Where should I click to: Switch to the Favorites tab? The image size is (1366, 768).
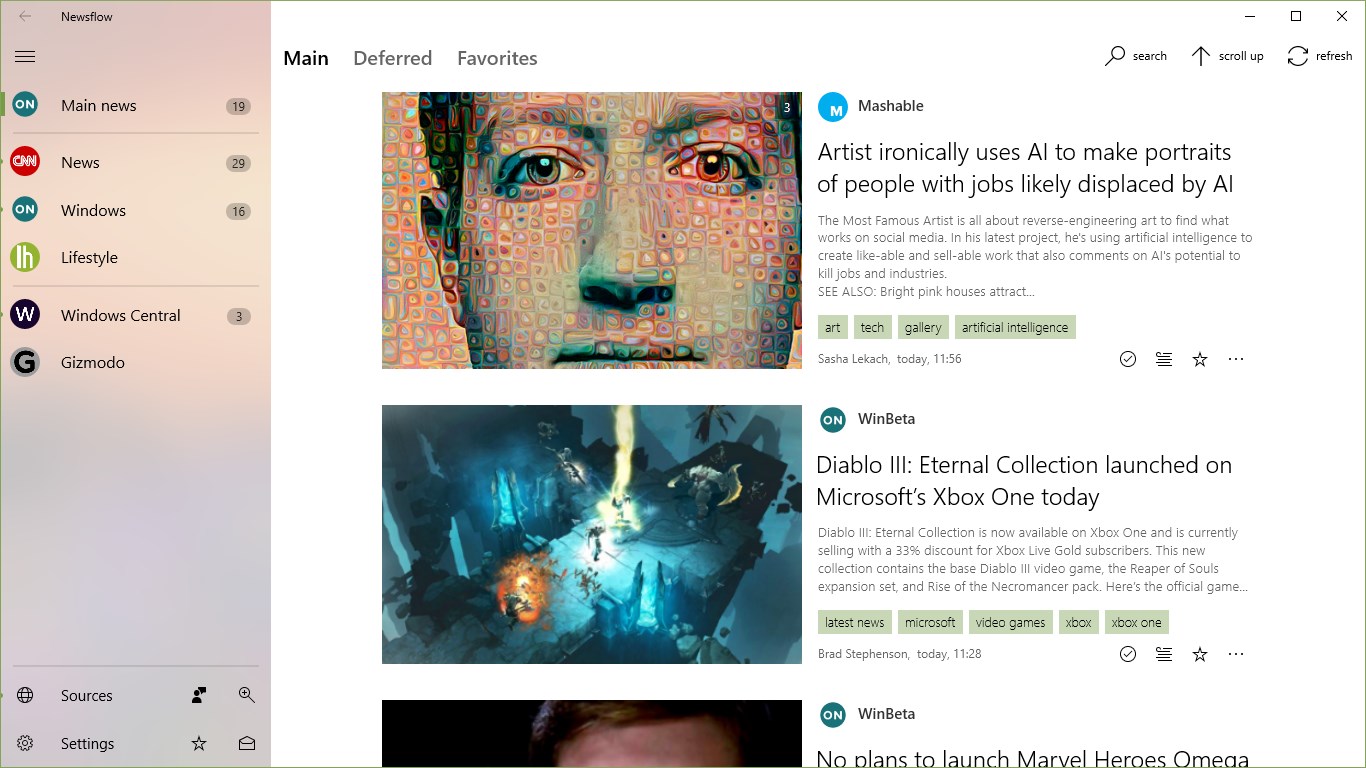[497, 58]
